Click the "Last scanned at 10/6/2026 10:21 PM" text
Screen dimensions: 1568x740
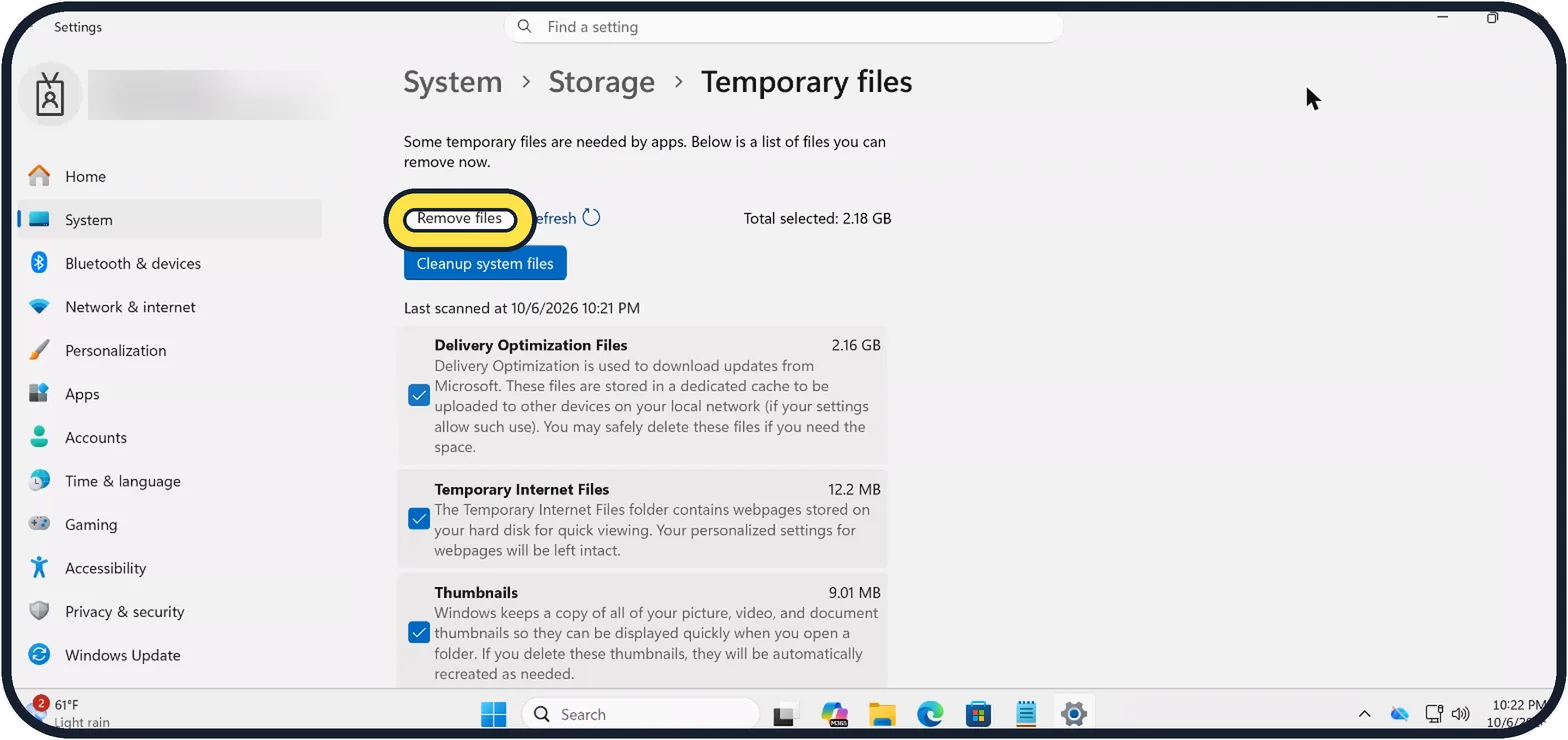click(x=522, y=308)
